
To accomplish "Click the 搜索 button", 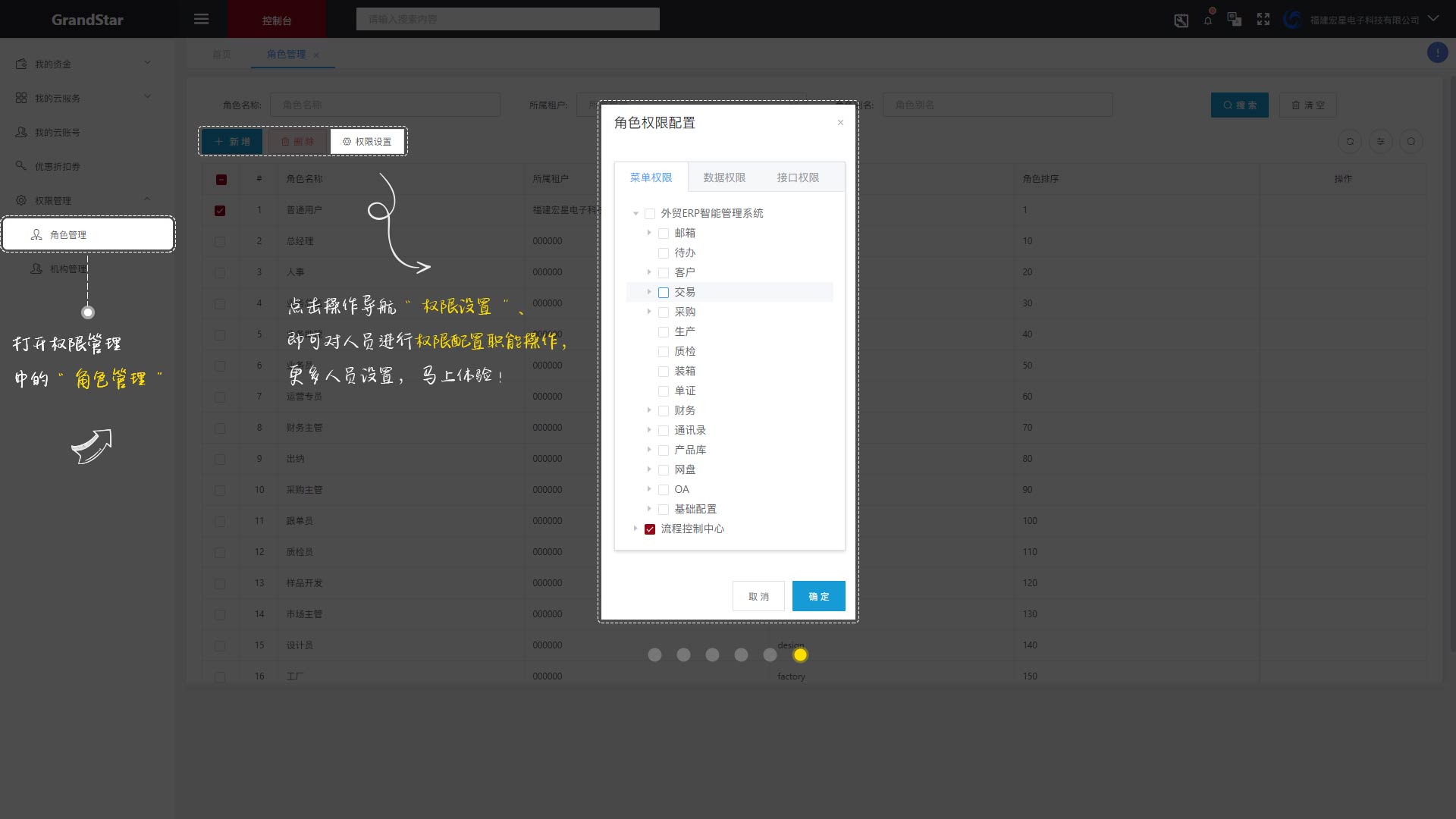I will coord(1240,105).
